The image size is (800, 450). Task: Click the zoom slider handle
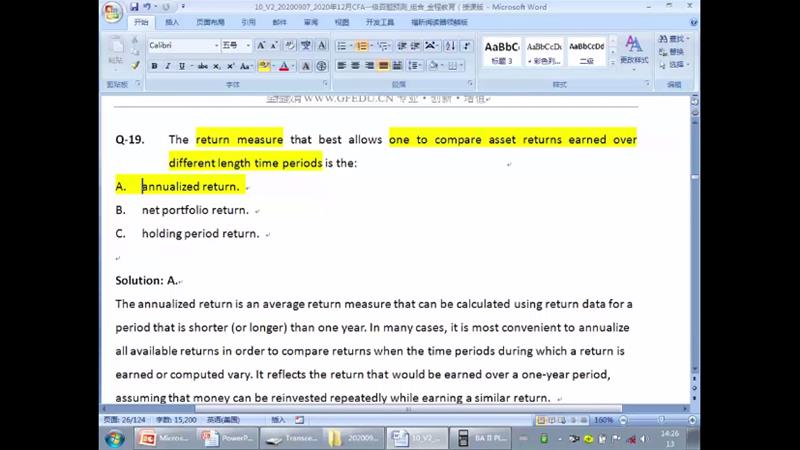coord(661,420)
